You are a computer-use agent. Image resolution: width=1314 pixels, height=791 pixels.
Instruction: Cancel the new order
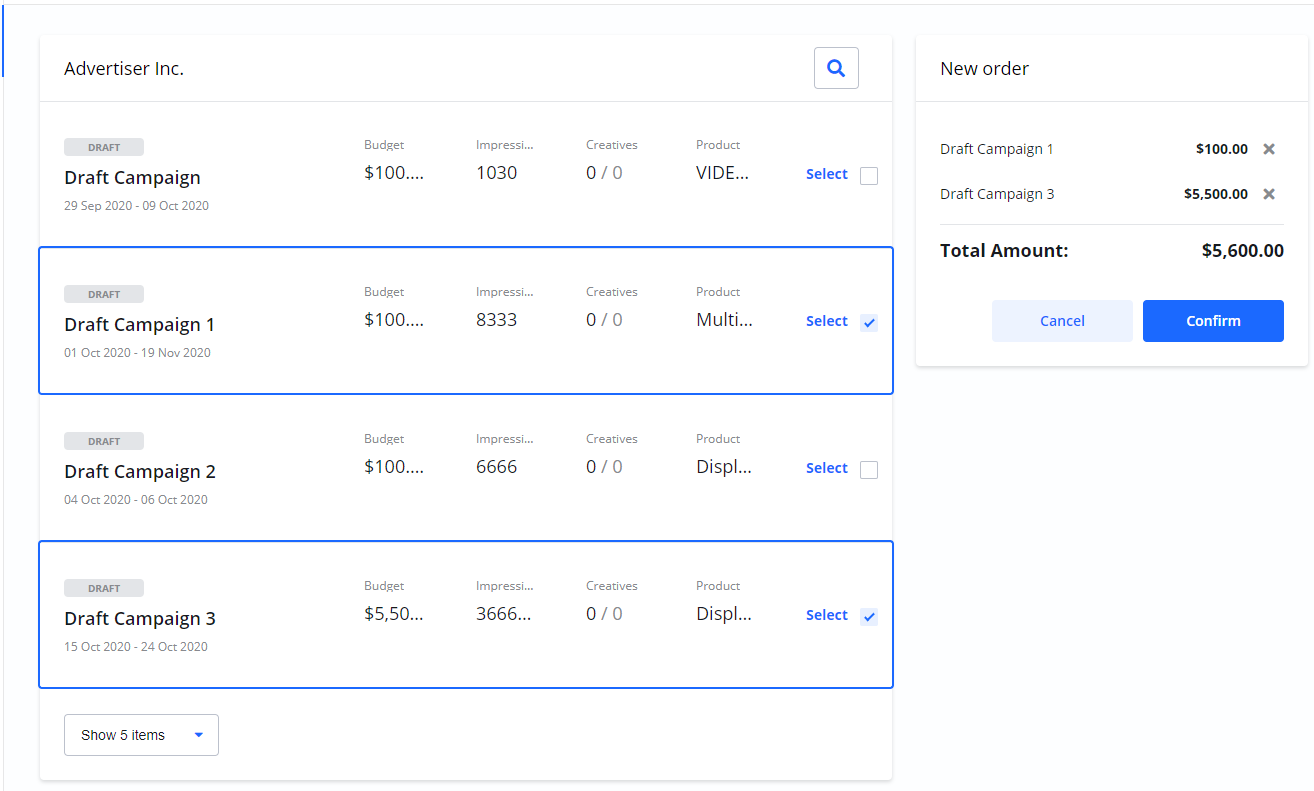click(x=1062, y=321)
